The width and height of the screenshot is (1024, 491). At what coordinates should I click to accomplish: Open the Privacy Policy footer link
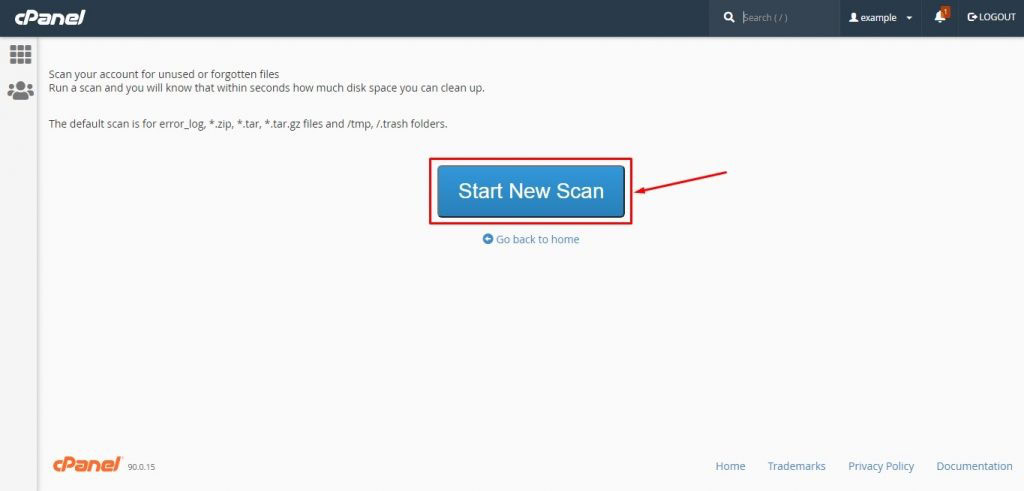[881, 466]
